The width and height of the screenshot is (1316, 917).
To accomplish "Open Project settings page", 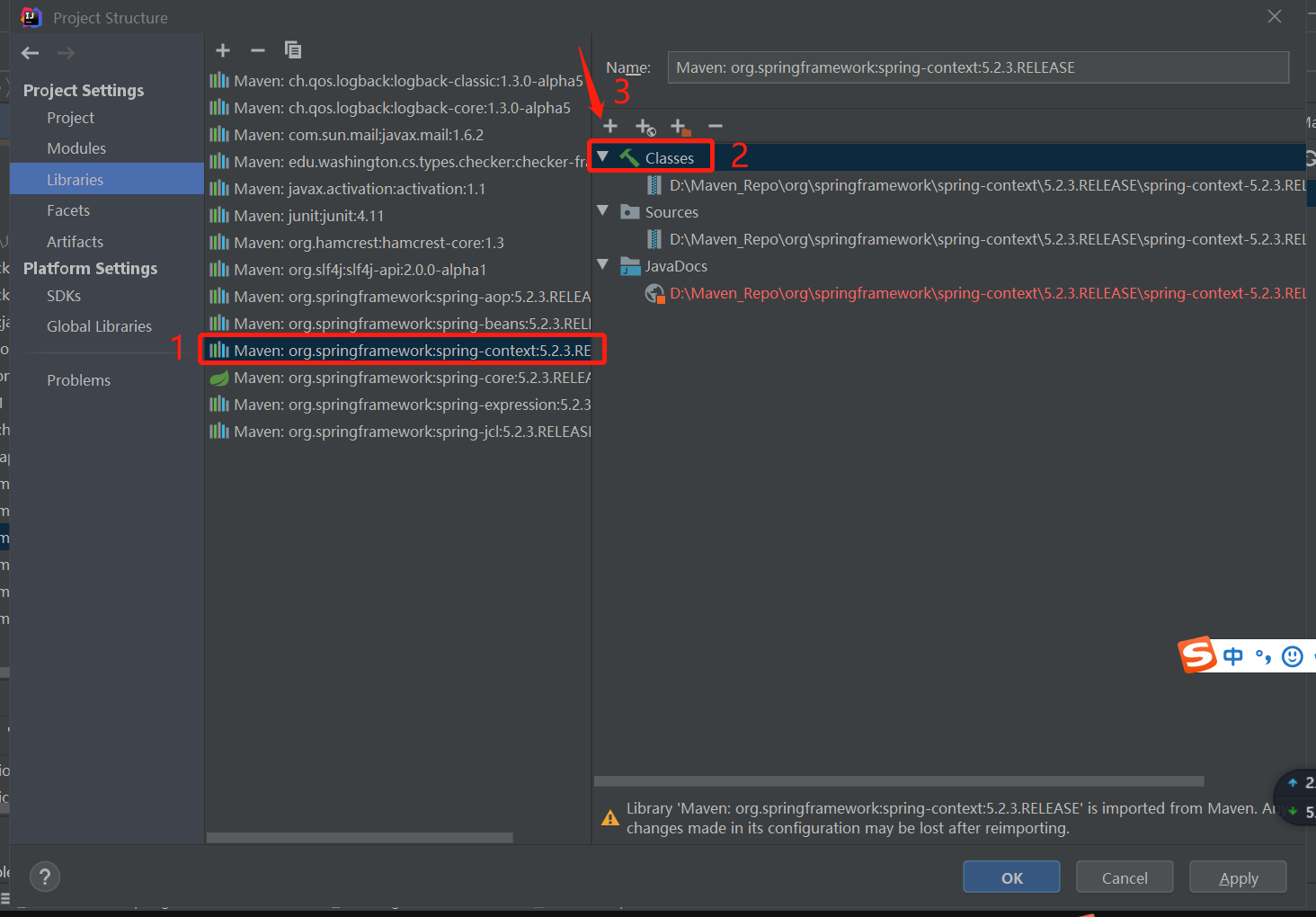I will click(71, 118).
